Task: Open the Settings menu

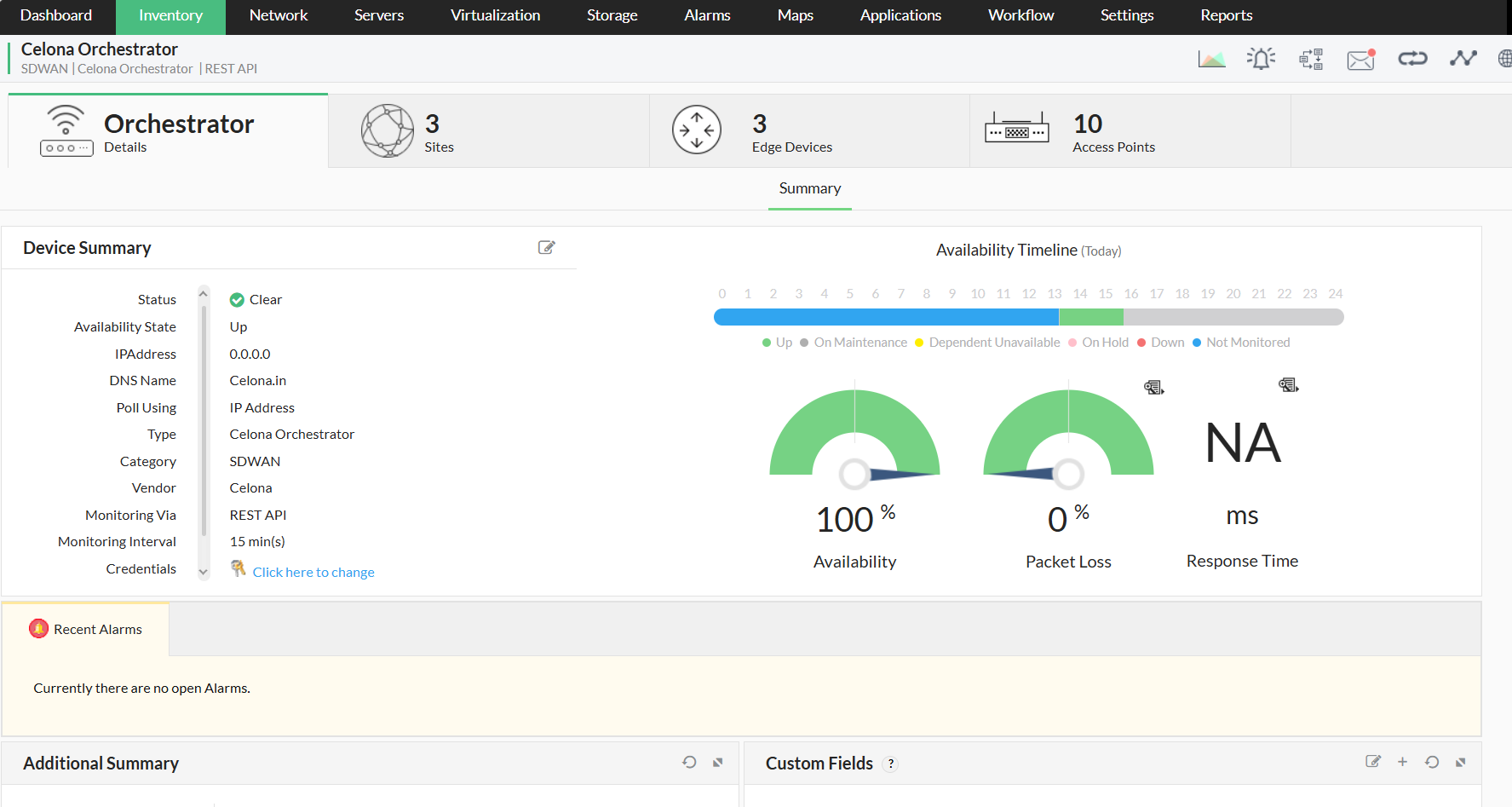Action: 1126,15
